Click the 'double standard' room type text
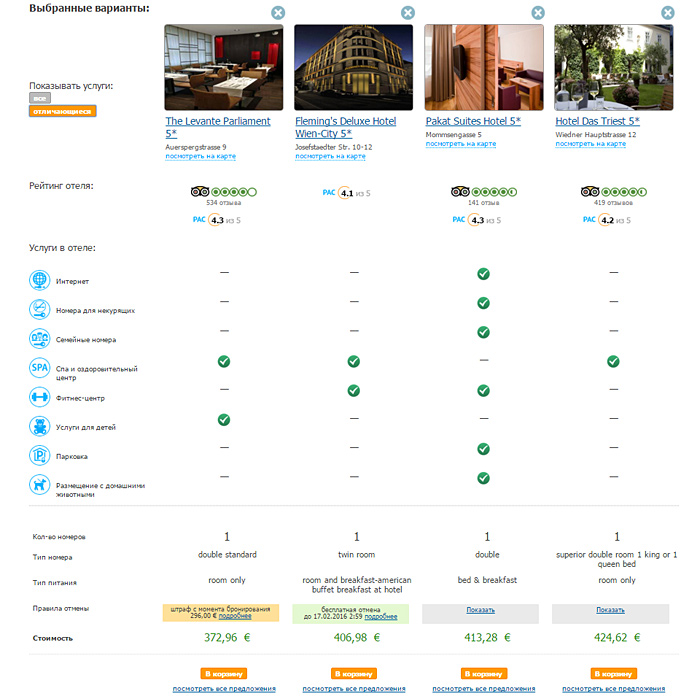 point(227,554)
